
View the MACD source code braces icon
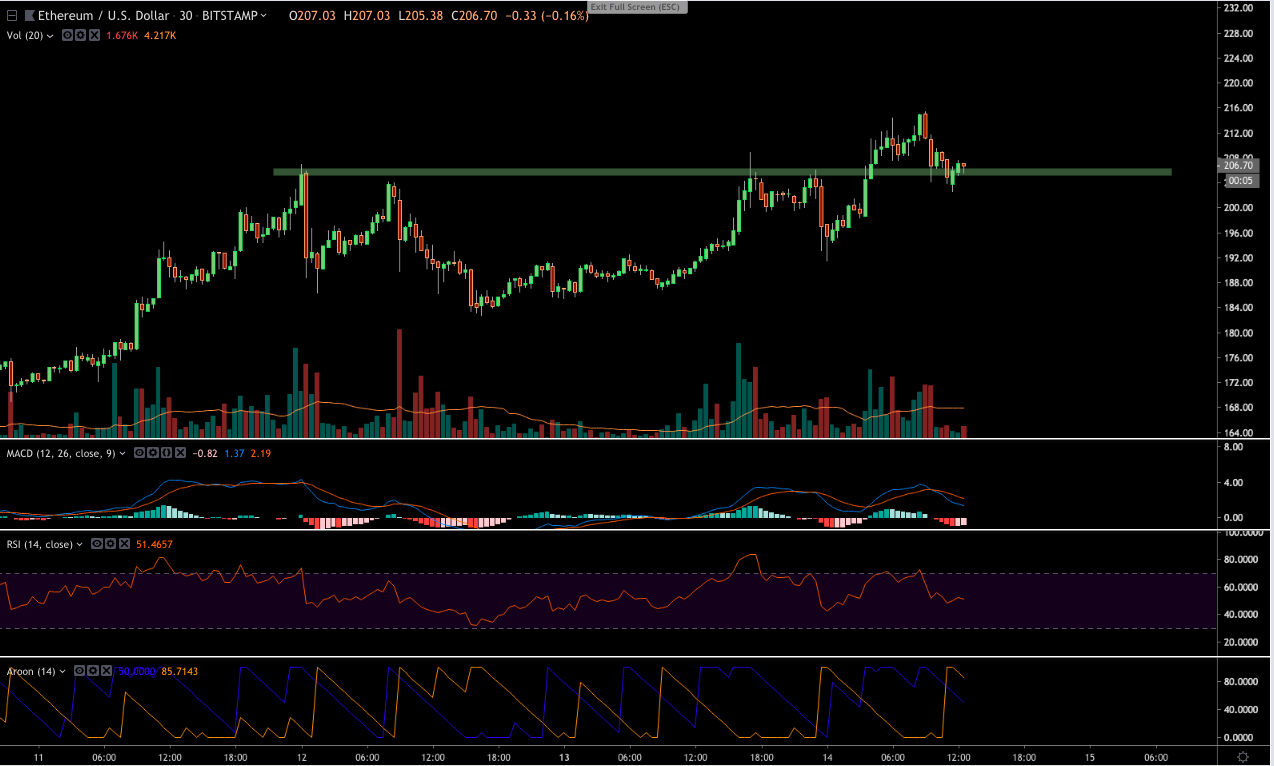point(166,453)
